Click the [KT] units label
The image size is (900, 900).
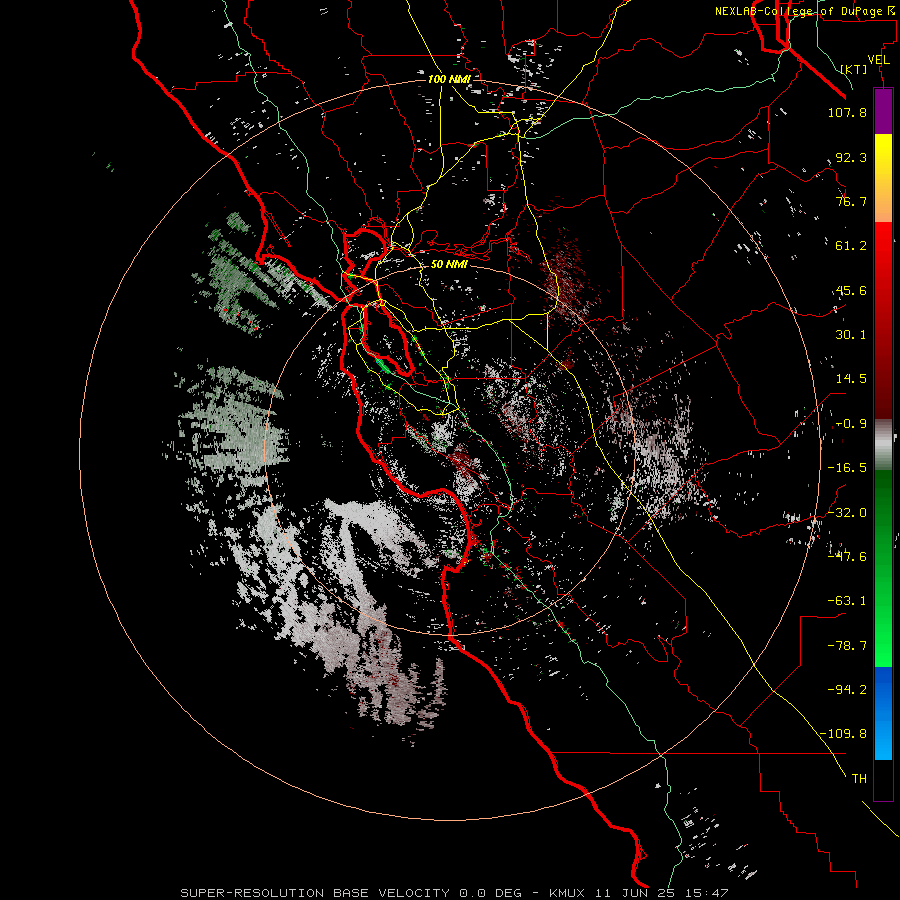pyautogui.click(x=854, y=69)
